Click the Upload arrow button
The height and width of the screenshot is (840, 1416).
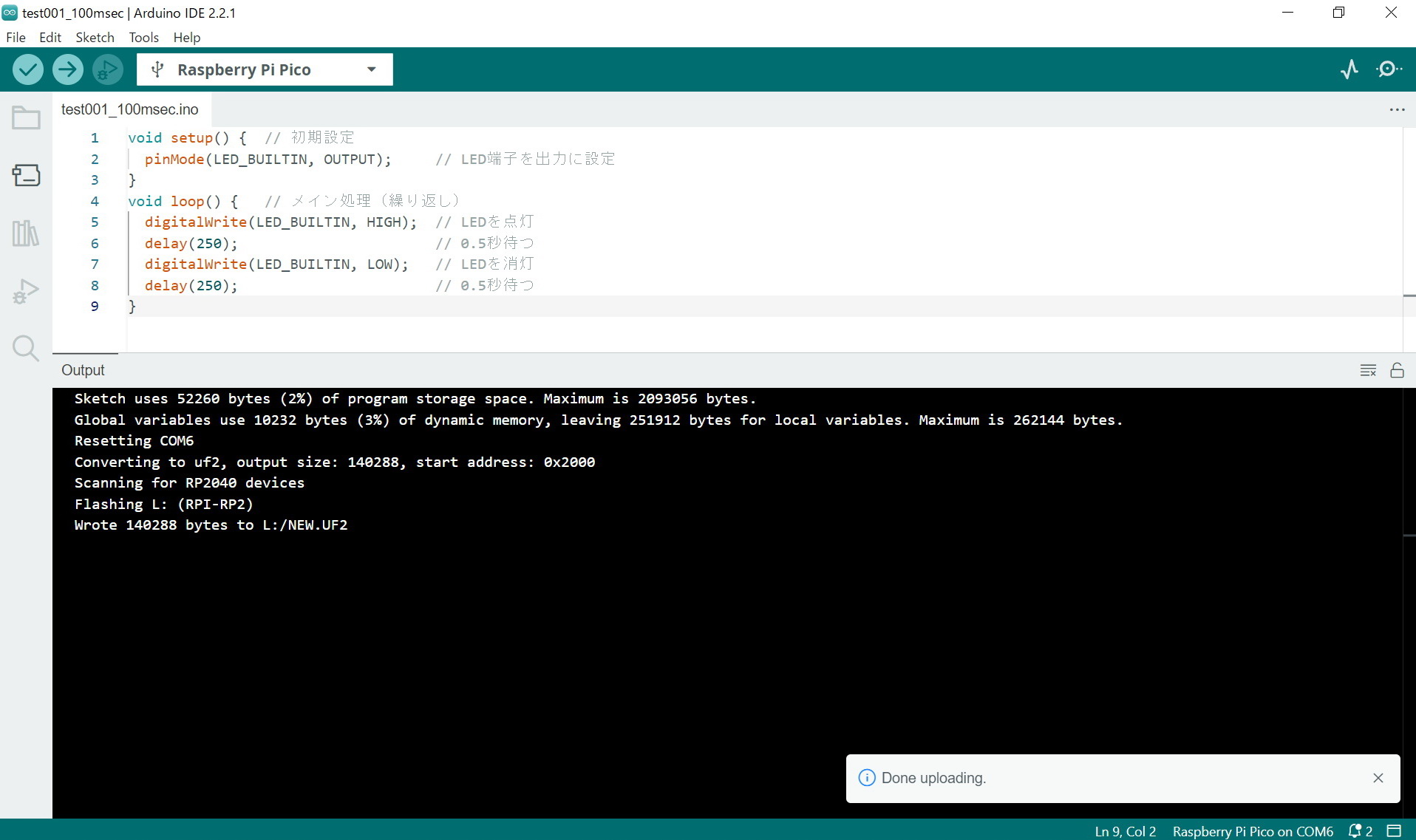(x=68, y=69)
